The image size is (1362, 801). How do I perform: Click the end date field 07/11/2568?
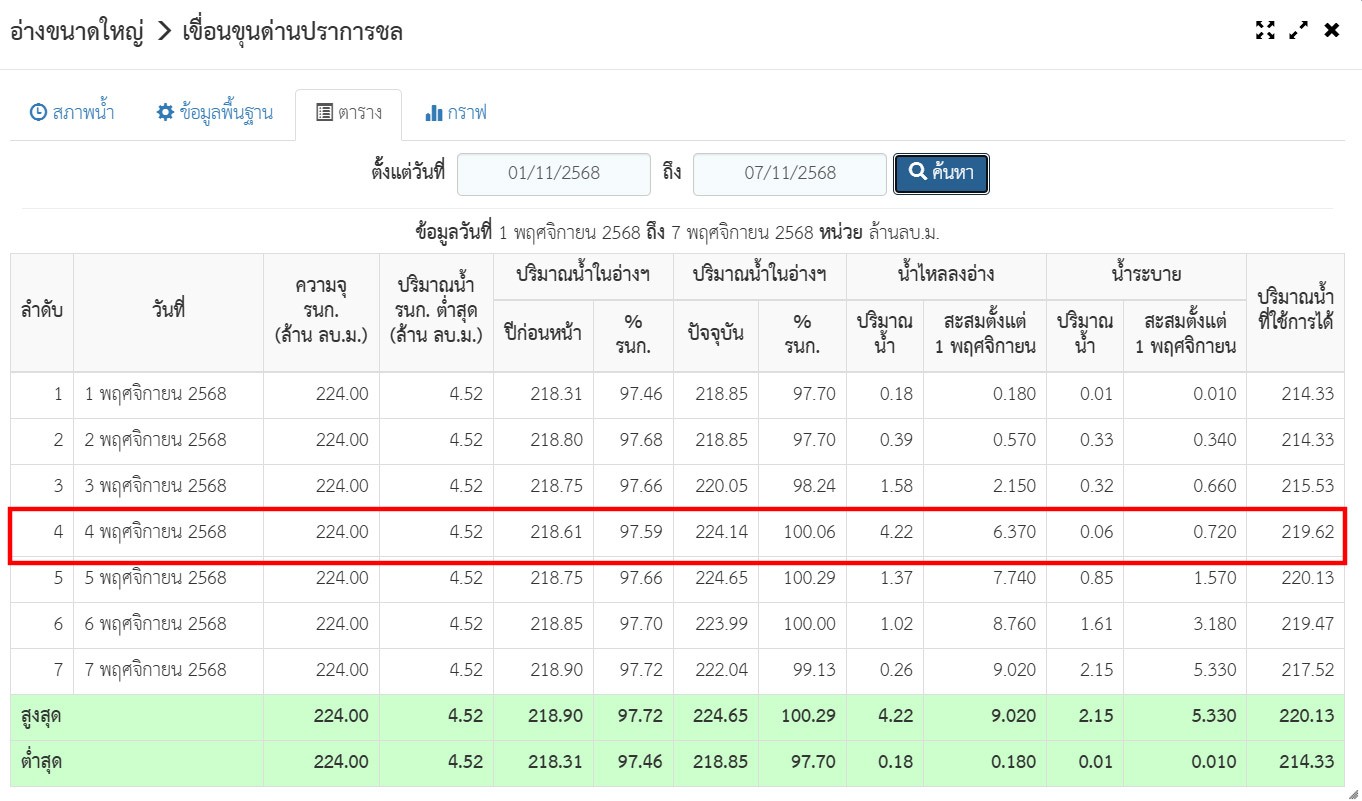789,173
